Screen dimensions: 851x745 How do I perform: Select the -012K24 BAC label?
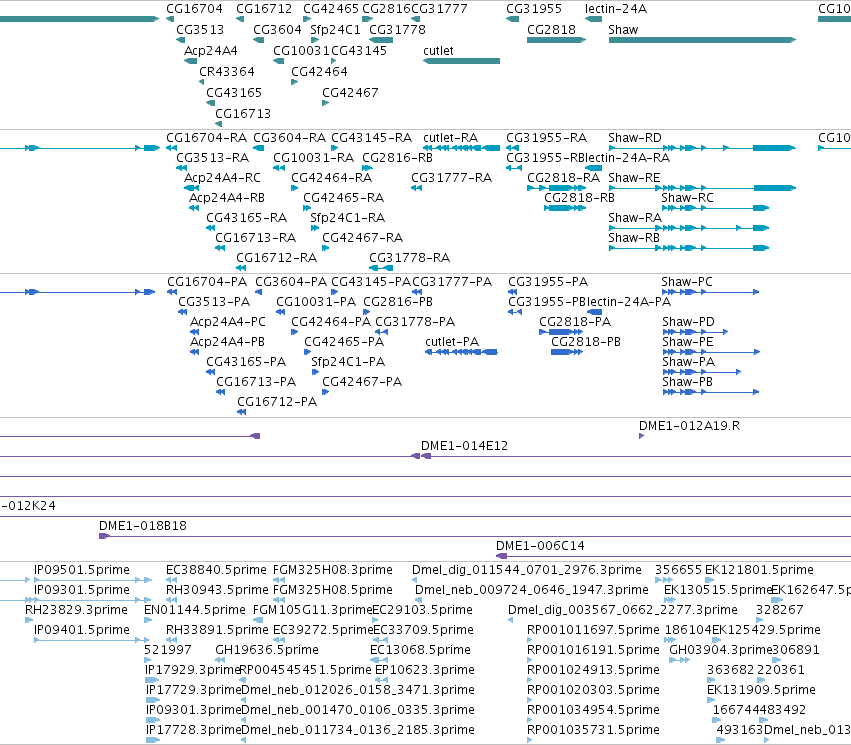coord(28,506)
